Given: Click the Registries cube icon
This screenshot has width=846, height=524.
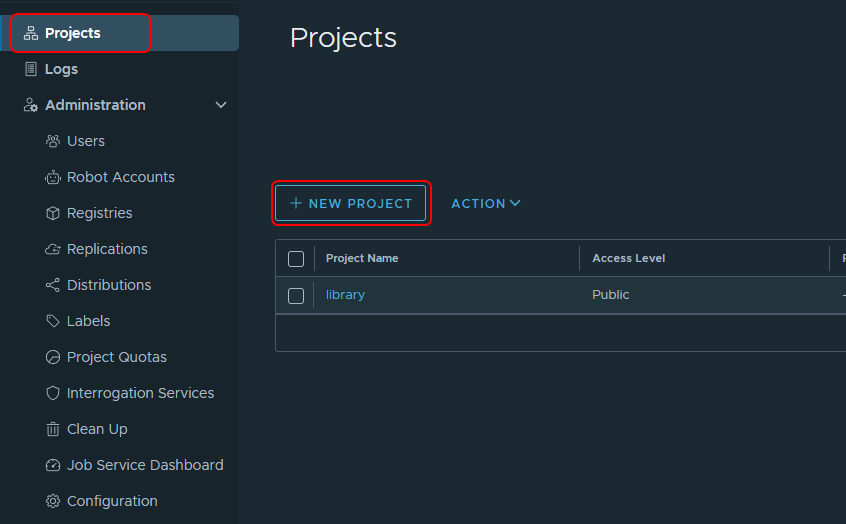Looking at the screenshot, I should pyautogui.click(x=53, y=213).
